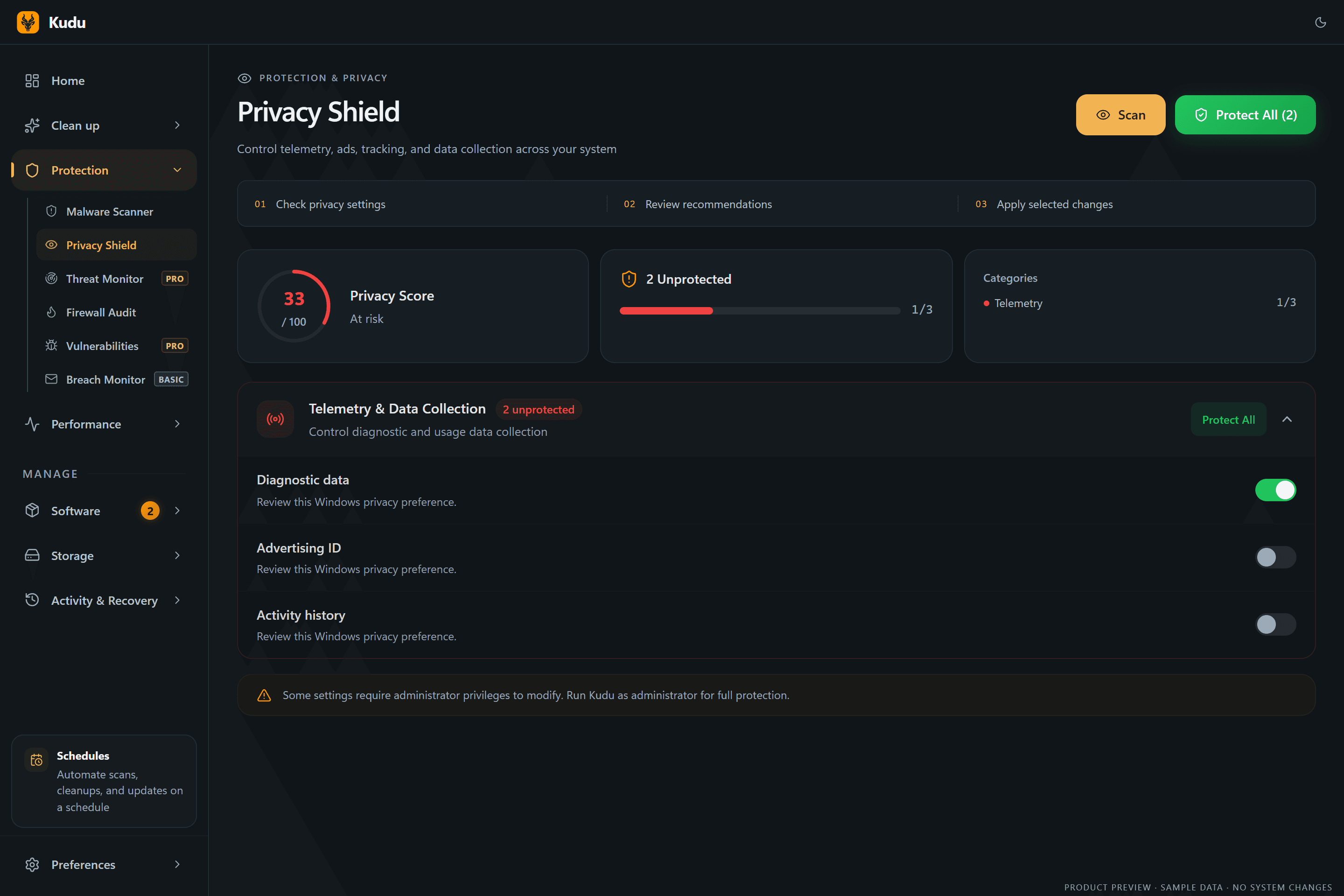Click the Activity & Recovery history icon

32,600
